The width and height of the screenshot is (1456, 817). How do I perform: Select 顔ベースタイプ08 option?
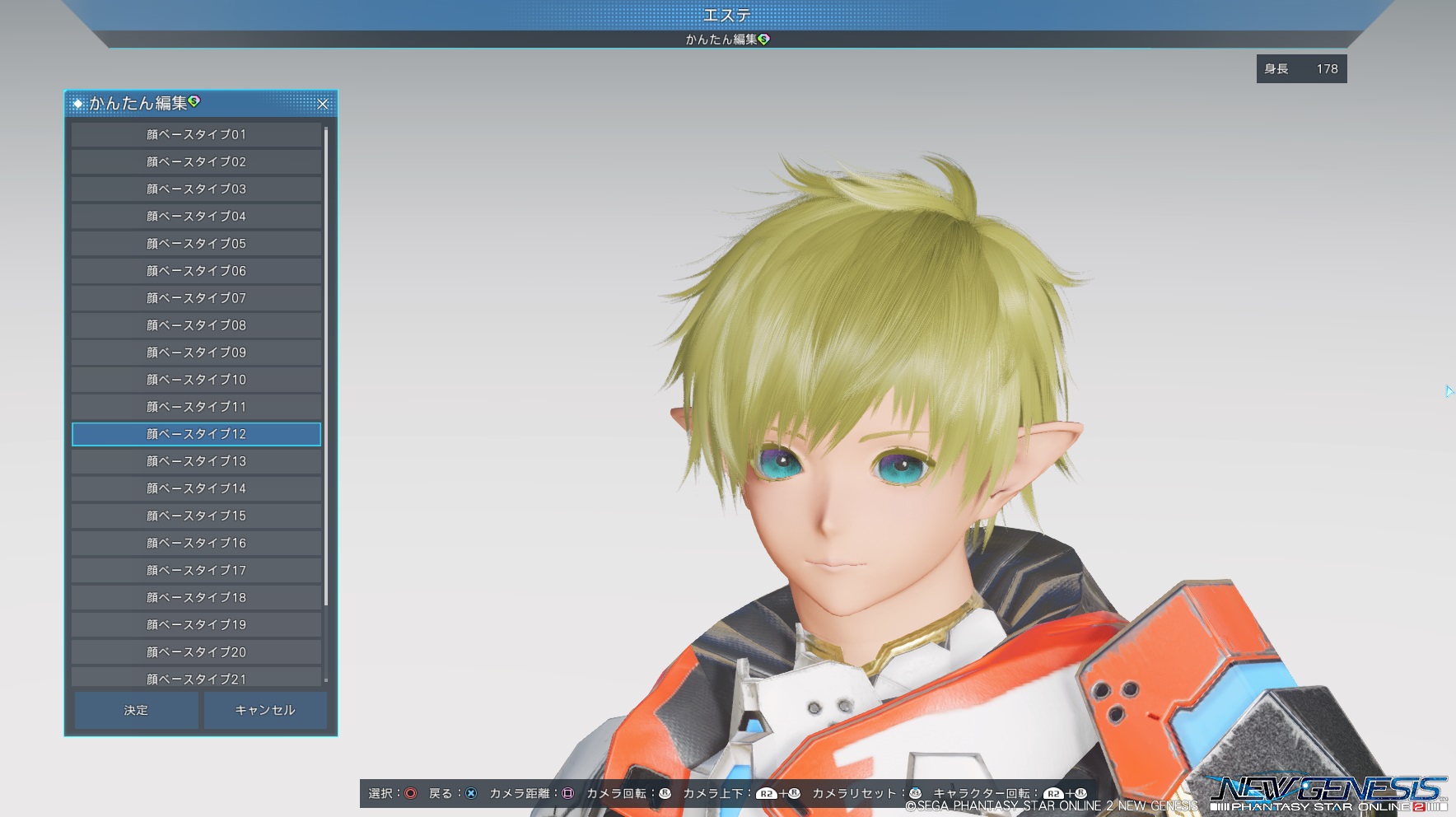196,325
